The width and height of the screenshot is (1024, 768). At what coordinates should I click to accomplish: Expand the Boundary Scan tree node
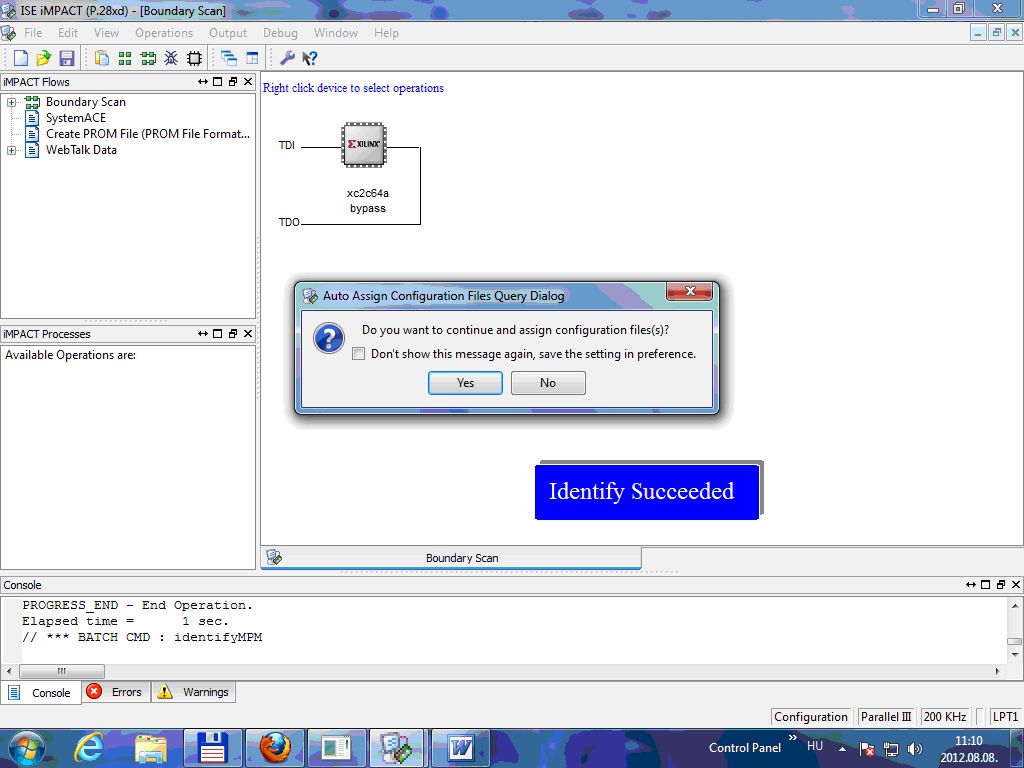pyautogui.click(x=12, y=102)
